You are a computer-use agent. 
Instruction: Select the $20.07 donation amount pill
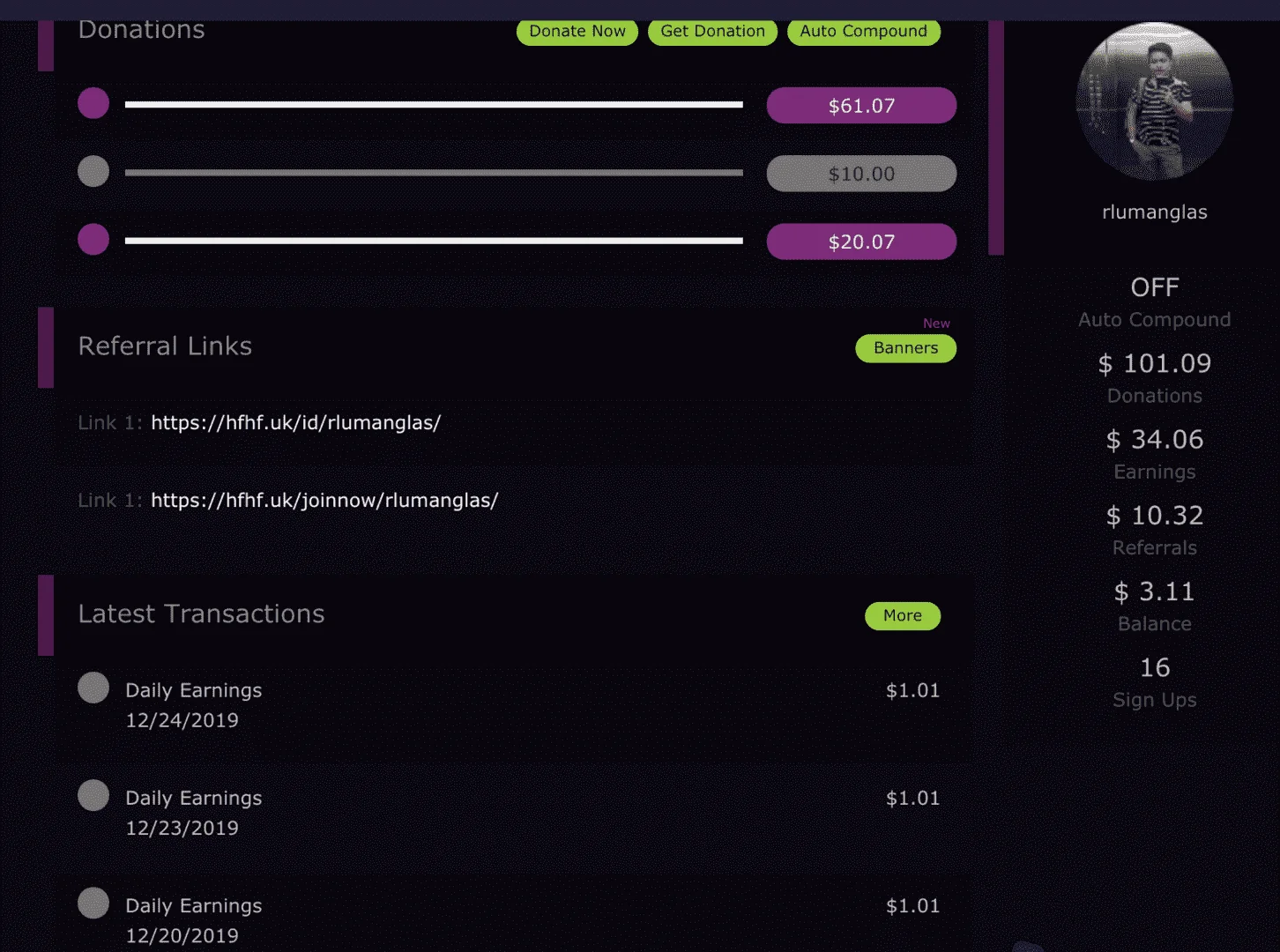(861, 242)
